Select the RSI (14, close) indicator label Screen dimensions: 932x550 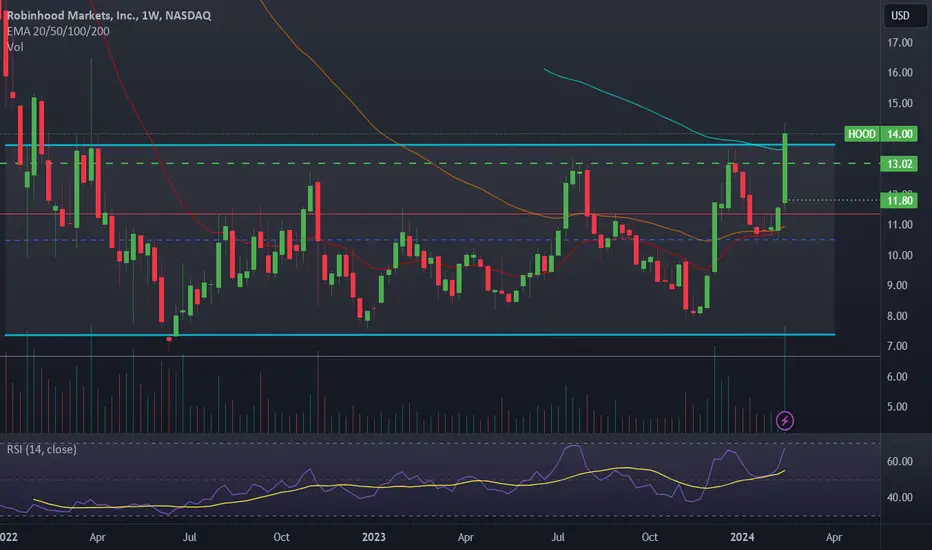(x=42, y=450)
